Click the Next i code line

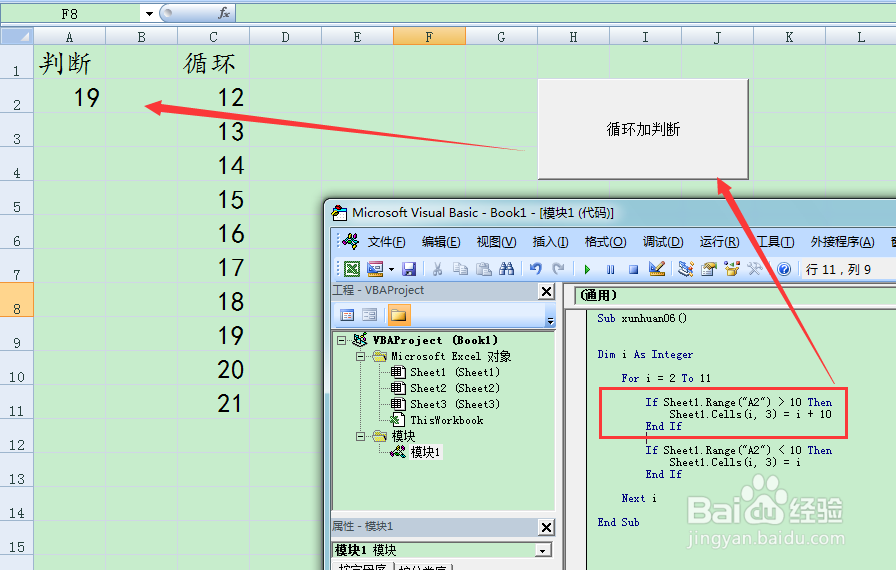(639, 499)
